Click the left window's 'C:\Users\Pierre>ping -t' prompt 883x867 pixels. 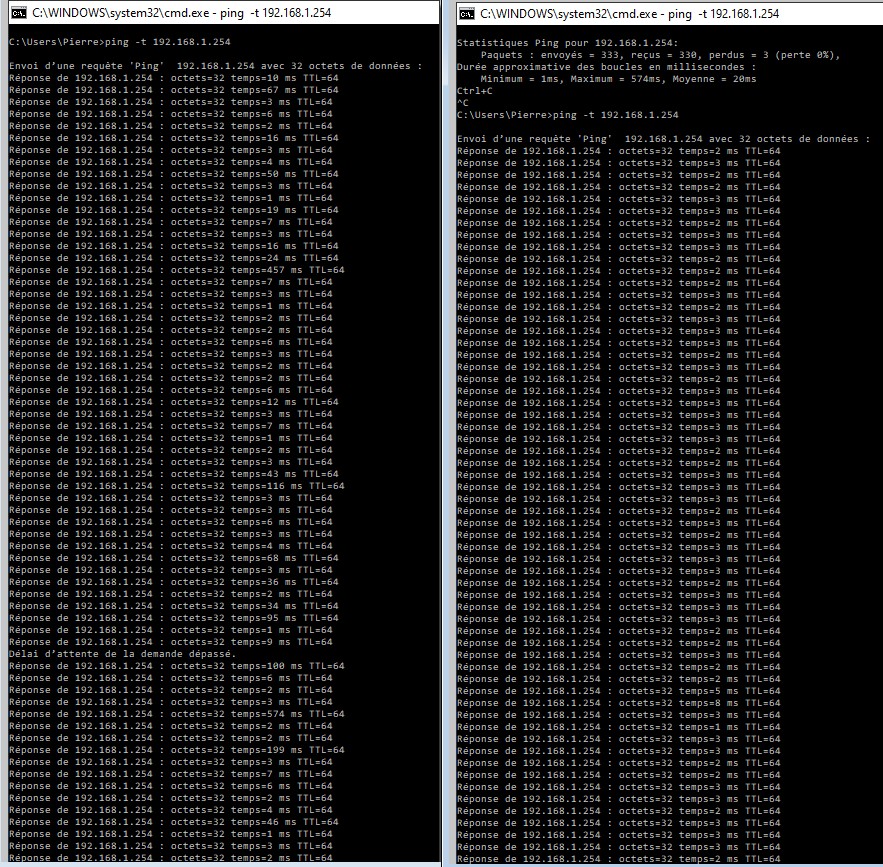pyautogui.click(x=119, y=42)
